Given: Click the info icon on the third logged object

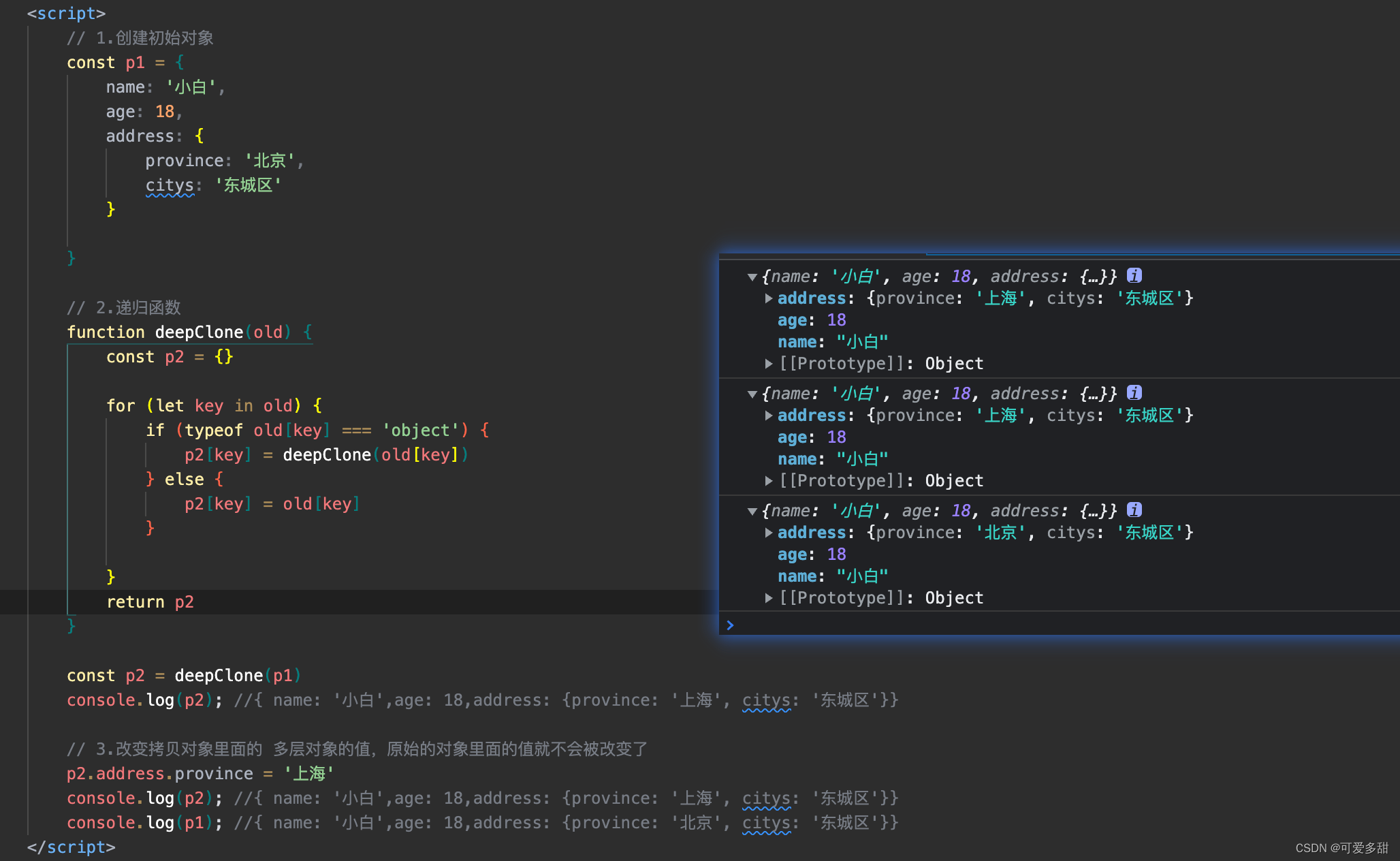Looking at the screenshot, I should click(x=1134, y=510).
